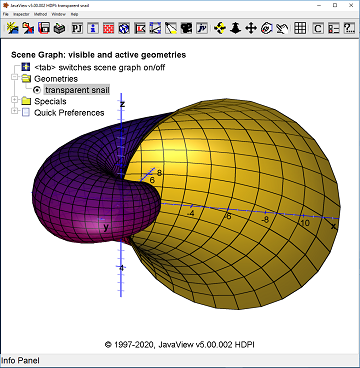
Task: Click the printer toolbar icon
Action: pos(59,28)
